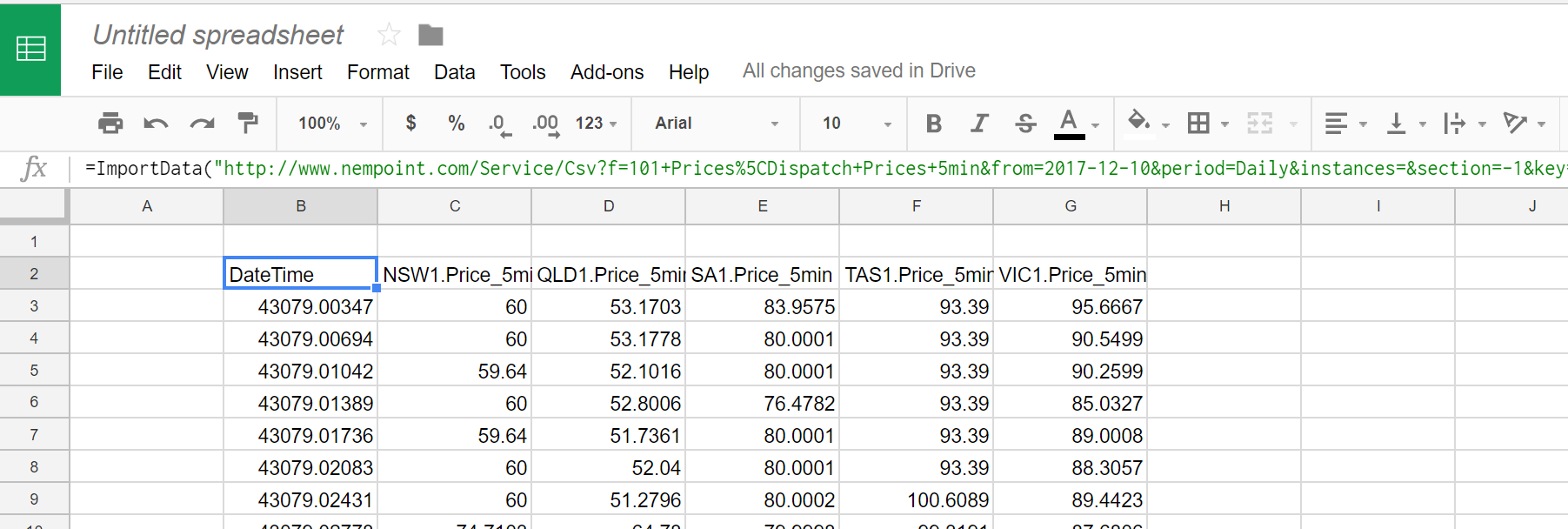Open the Data menu

pos(454,72)
